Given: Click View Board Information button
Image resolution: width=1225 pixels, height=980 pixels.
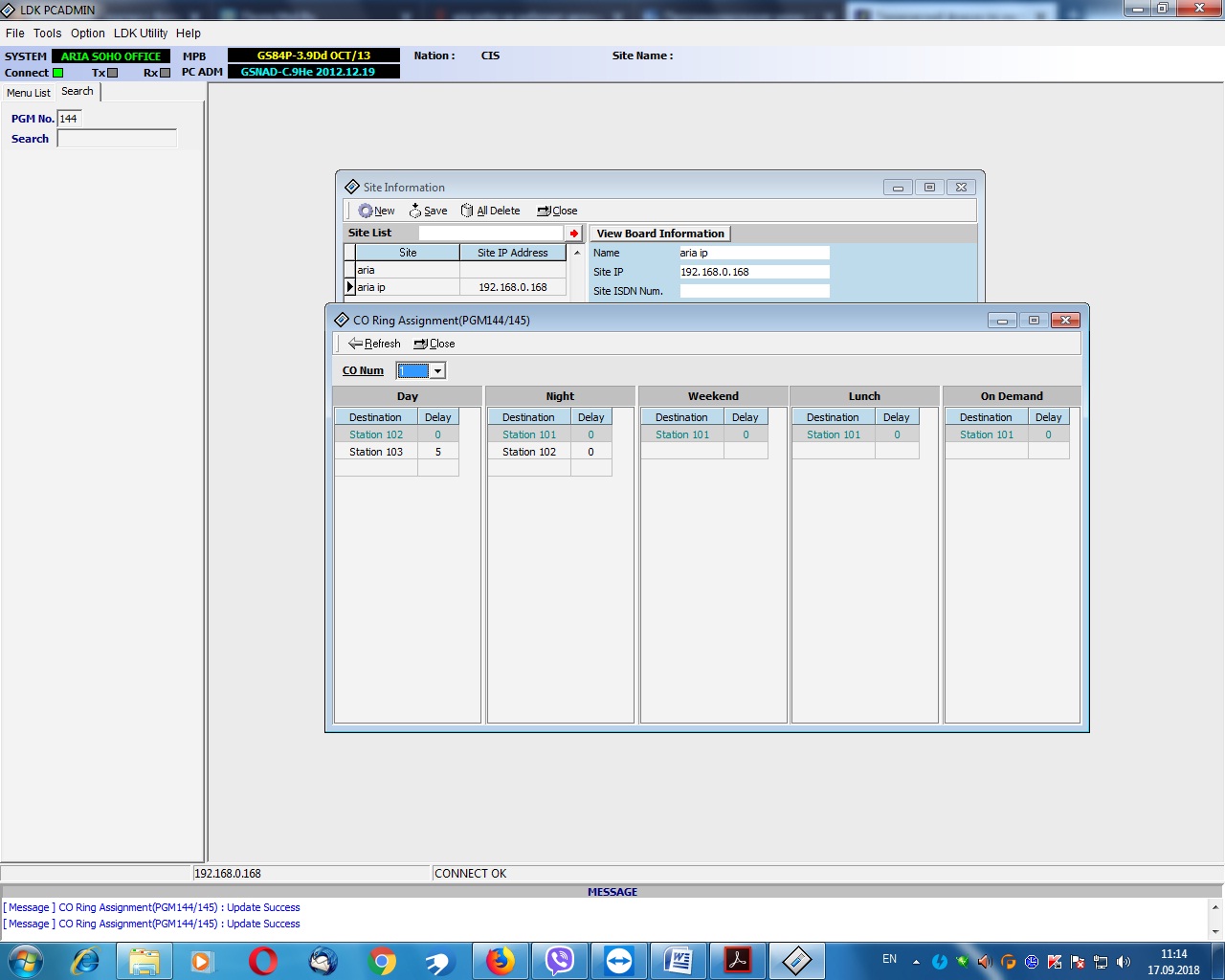Looking at the screenshot, I should (659, 234).
